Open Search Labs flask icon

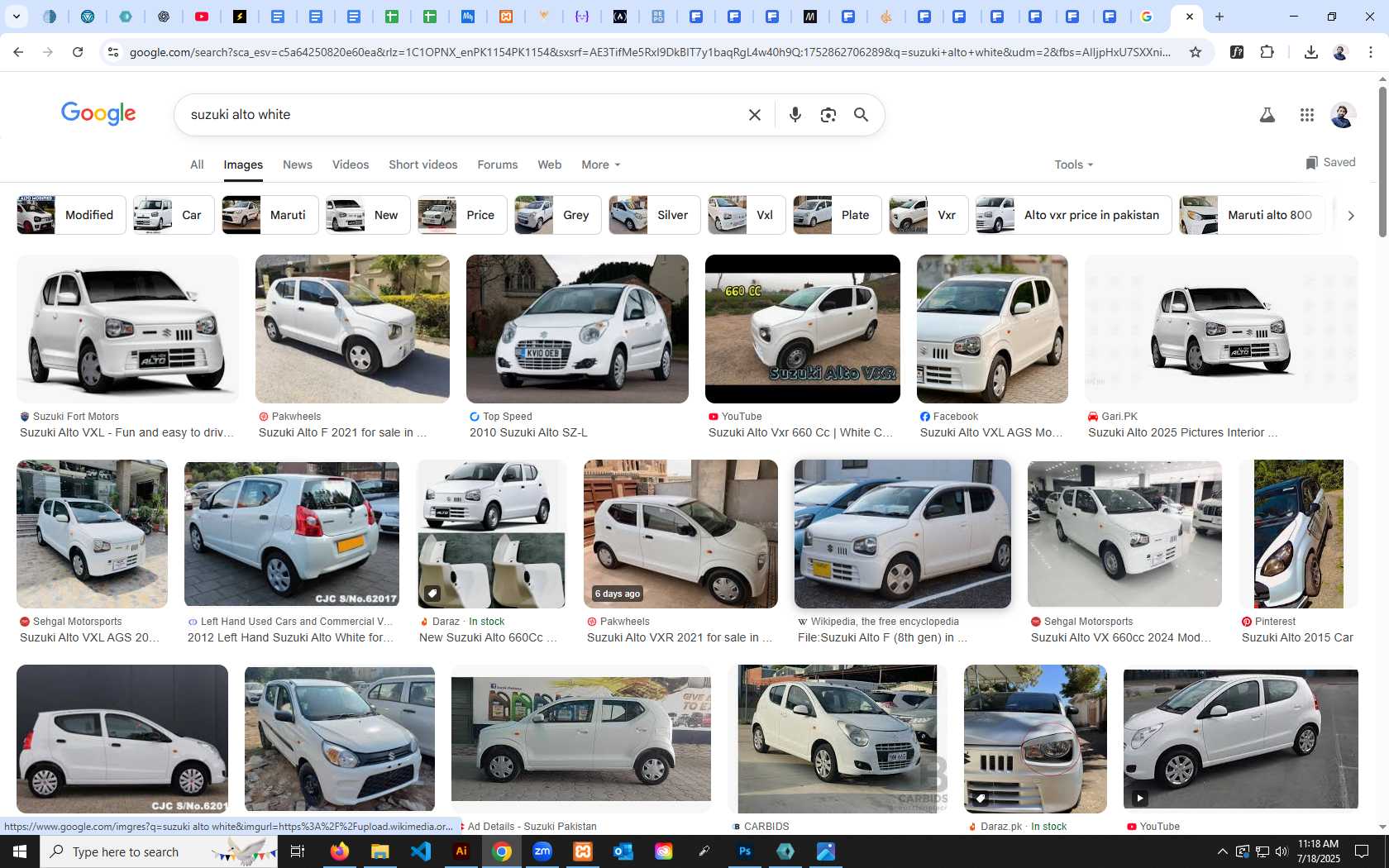pos(1267,115)
